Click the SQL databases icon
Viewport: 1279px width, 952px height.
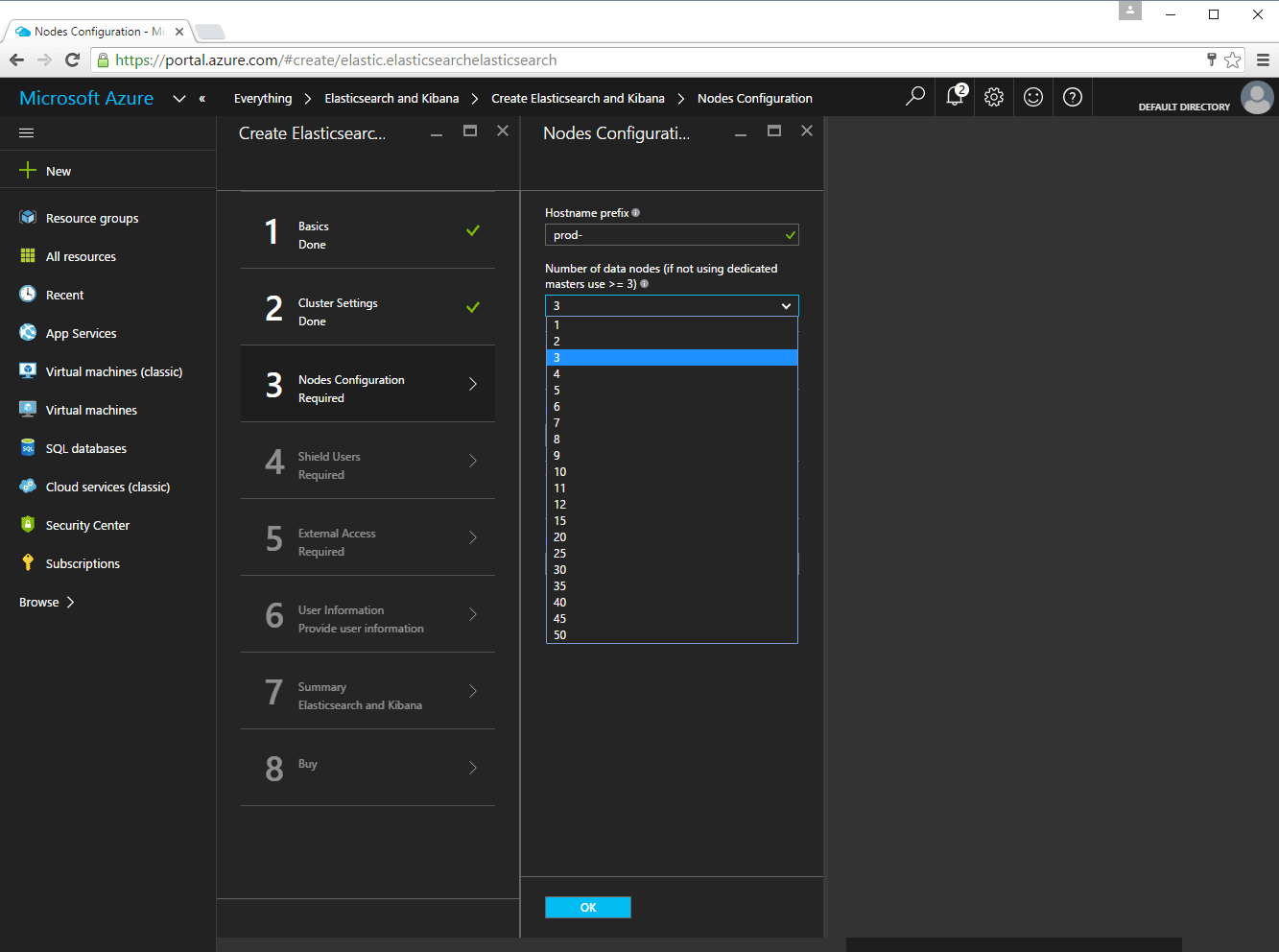[x=28, y=447]
